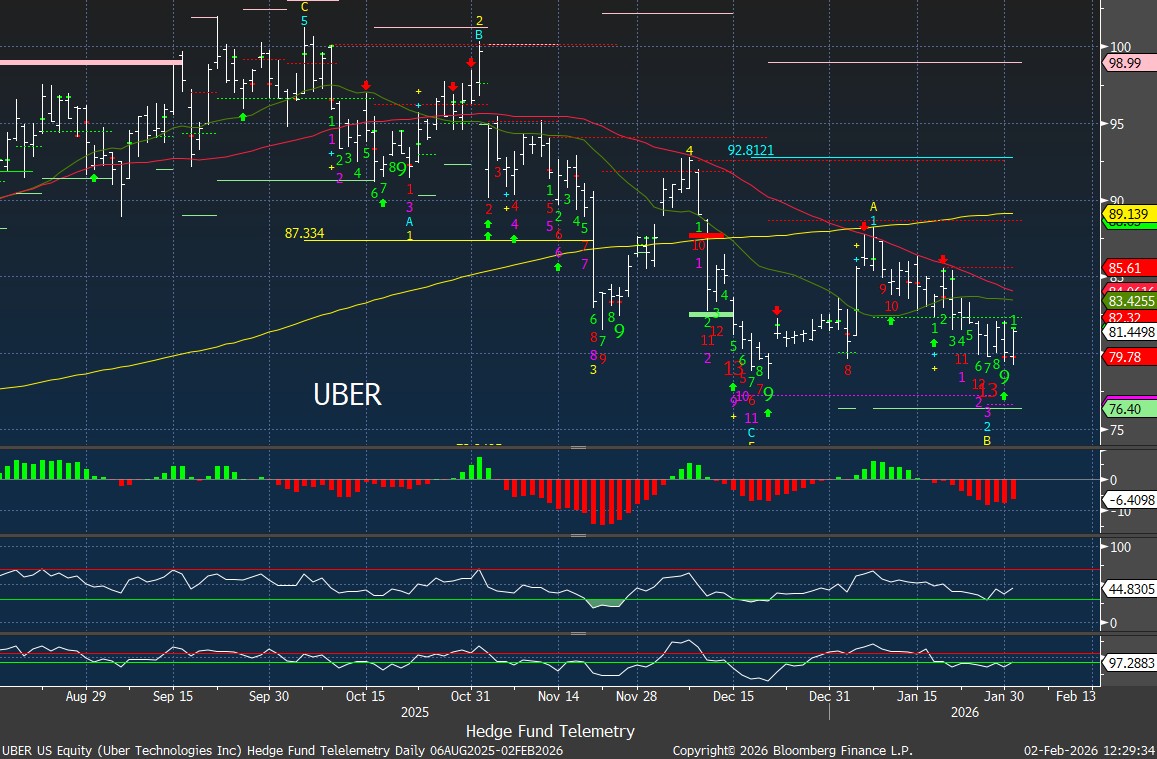Click the red sell arrow below the yellow A label
The width and height of the screenshot is (1157, 759).
(864, 228)
